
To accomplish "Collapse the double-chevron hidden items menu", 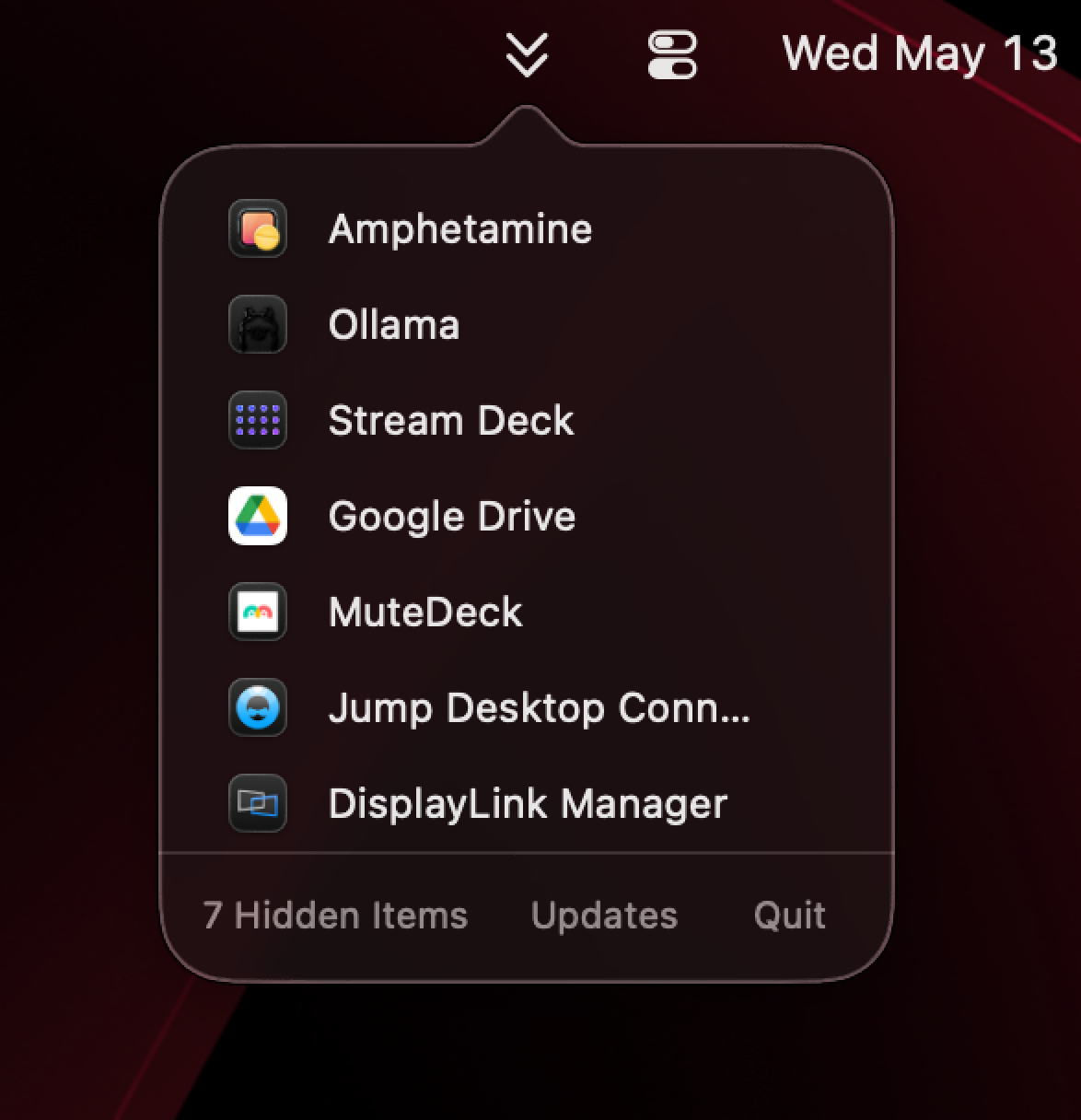I will (527, 55).
